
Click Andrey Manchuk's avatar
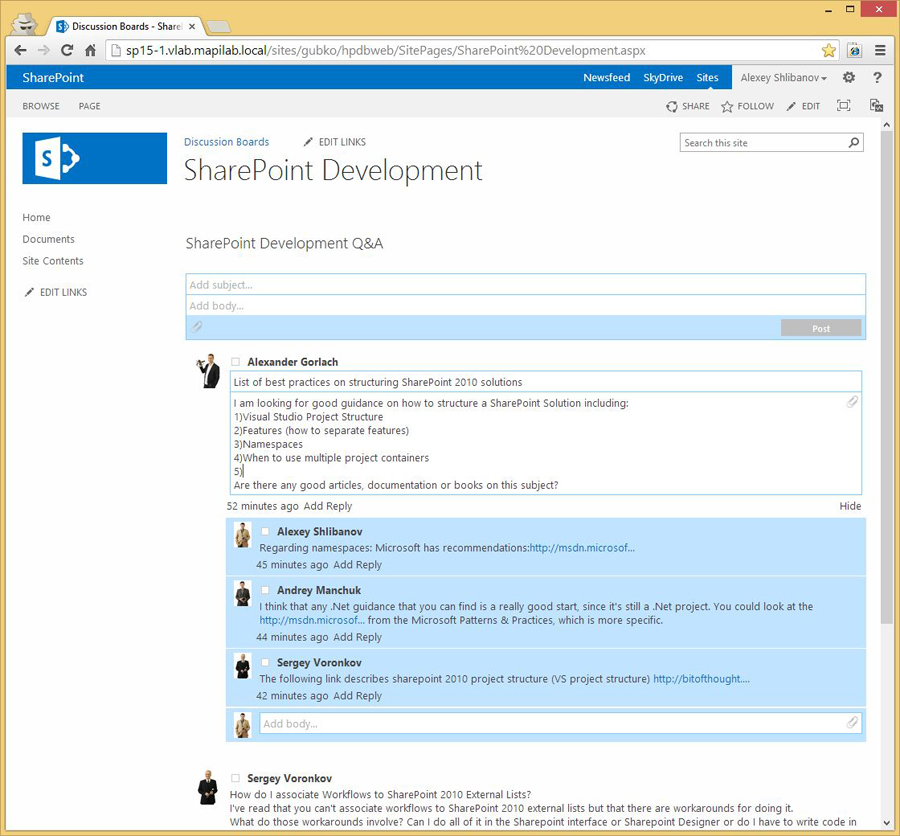pyautogui.click(x=243, y=593)
